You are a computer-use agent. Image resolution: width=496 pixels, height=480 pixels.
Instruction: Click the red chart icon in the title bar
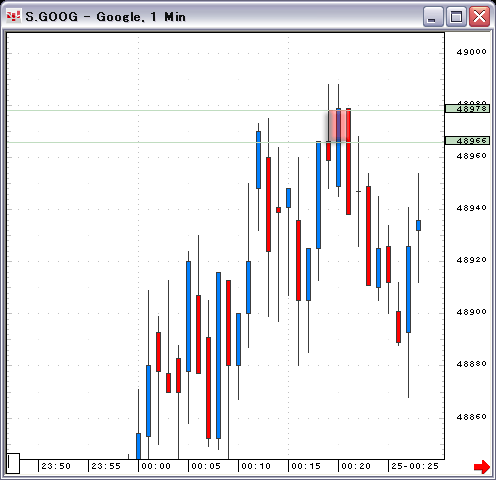[x=14, y=16]
